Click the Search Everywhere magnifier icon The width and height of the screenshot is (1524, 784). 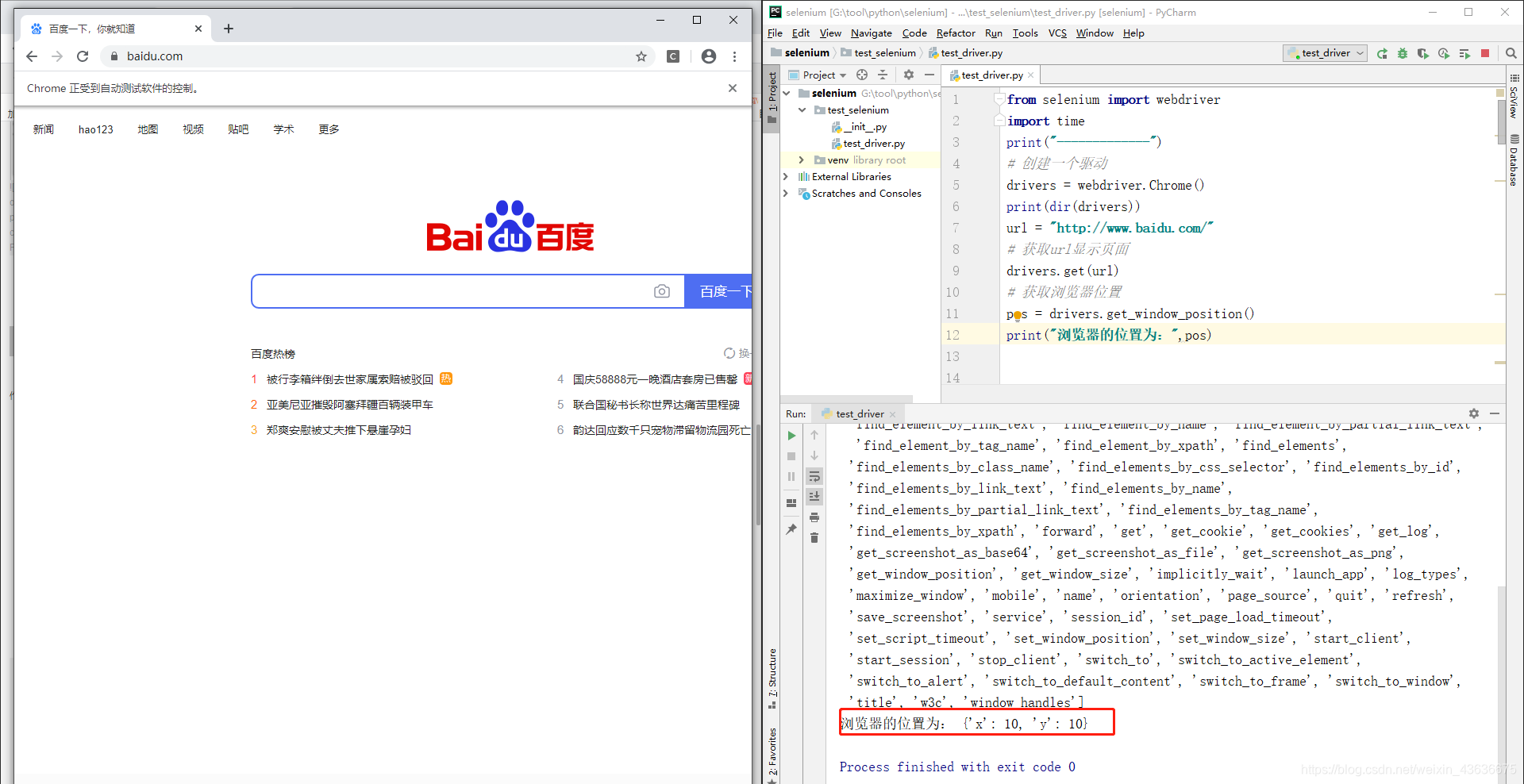[1511, 53]
